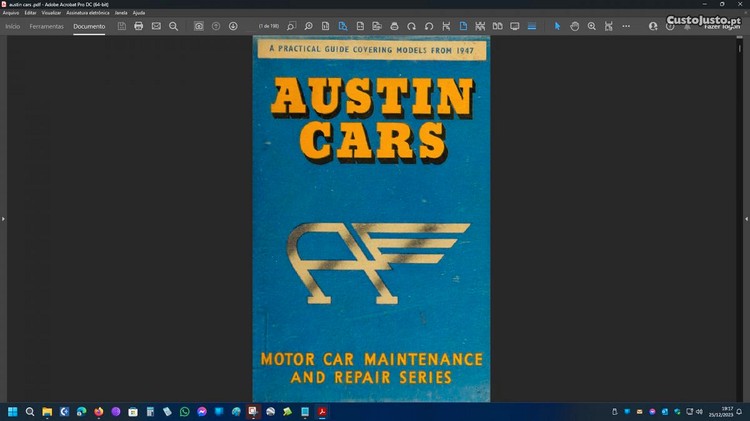Click the Início tab button
The image size is (750, 421).
tap(13, 26)
